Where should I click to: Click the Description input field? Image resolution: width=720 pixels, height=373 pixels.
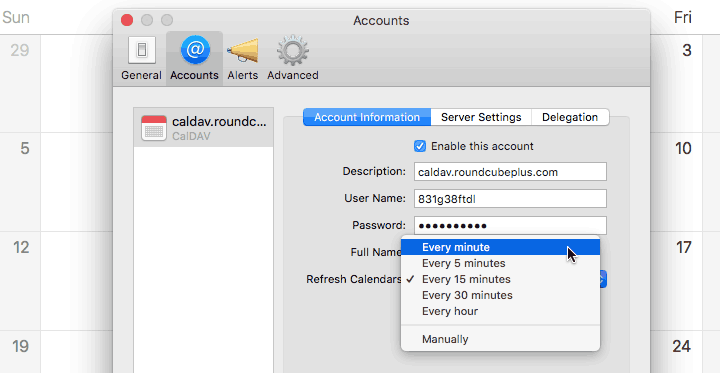[510, 172]
